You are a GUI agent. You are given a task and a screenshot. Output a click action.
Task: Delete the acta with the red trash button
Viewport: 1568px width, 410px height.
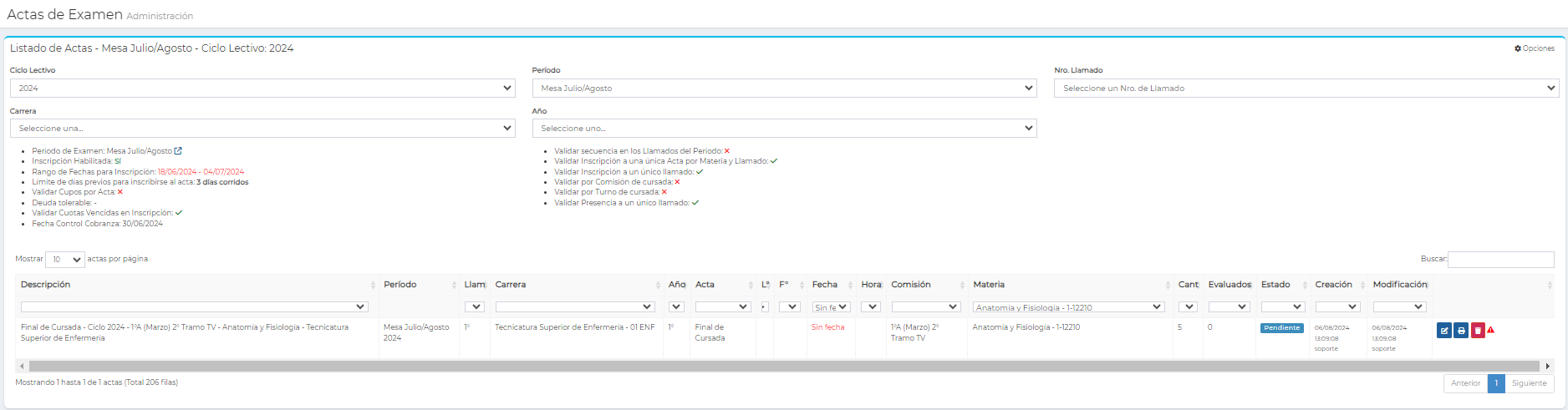click(x=1478, y=331)
